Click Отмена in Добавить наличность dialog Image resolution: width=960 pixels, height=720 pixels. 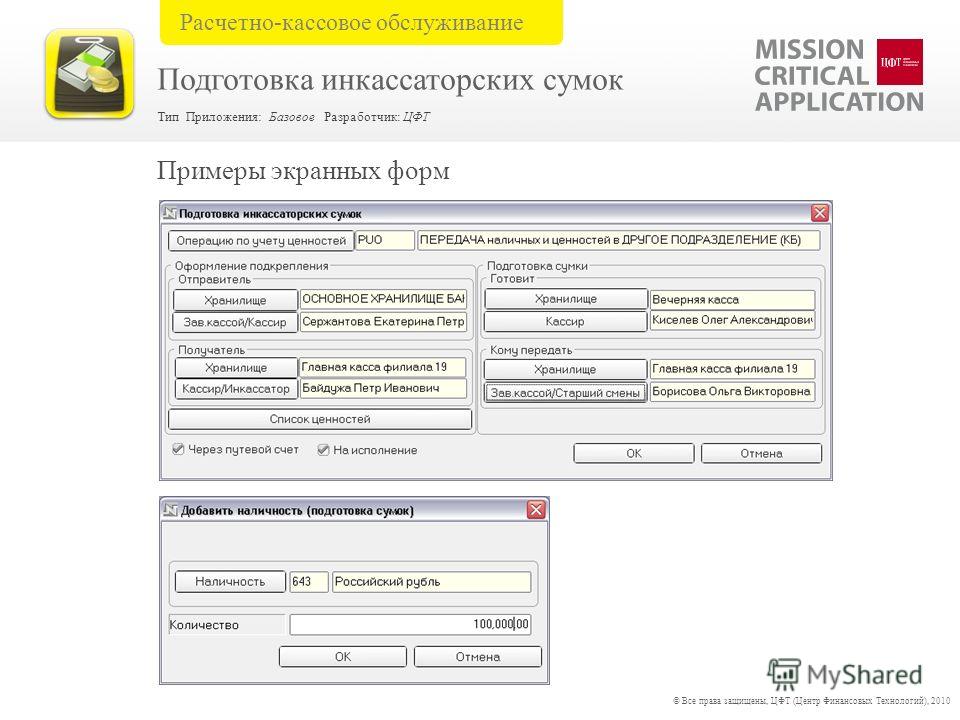click(478, 656)
